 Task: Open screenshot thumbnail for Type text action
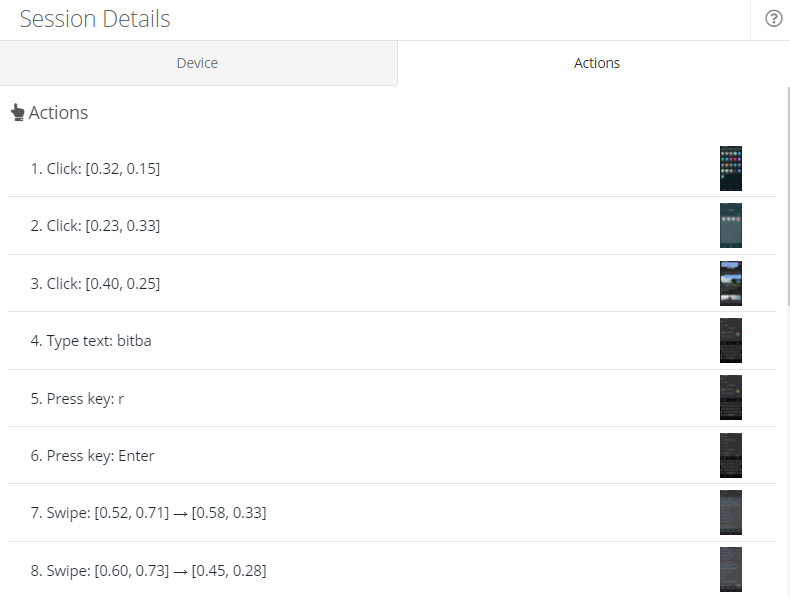click(731, 341)
